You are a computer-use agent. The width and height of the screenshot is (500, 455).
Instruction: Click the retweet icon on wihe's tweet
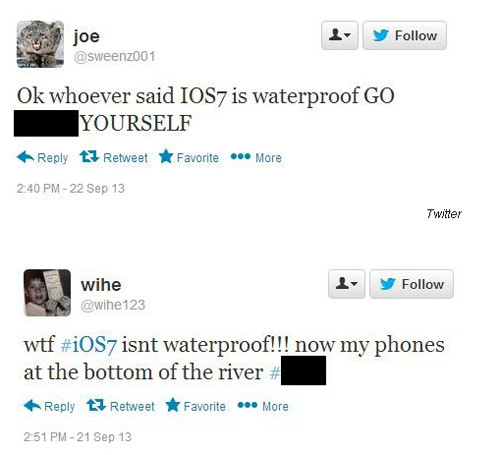point(96,405)
